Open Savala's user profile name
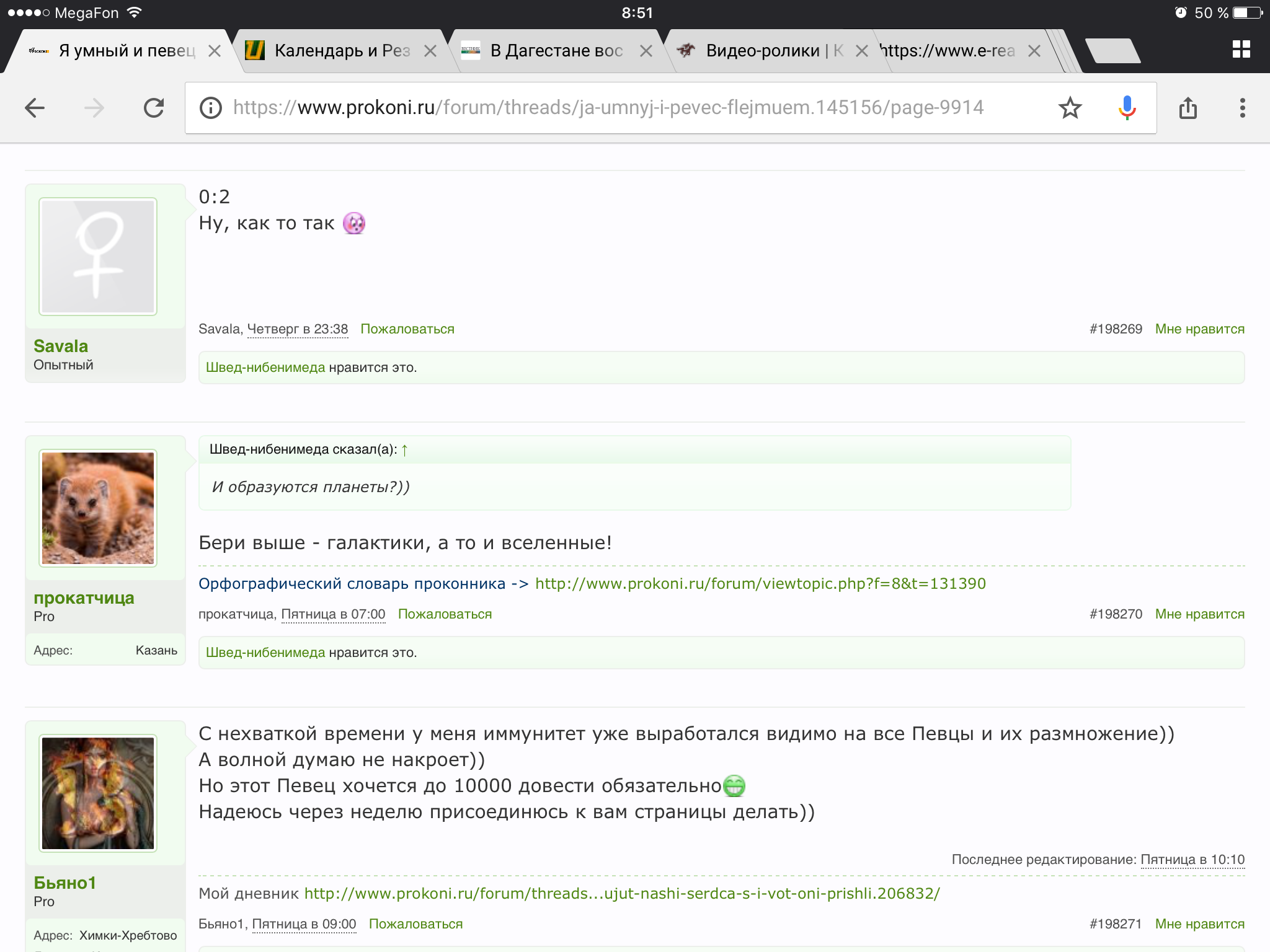This screenshot has width=1270, height=952. point(61,346)
